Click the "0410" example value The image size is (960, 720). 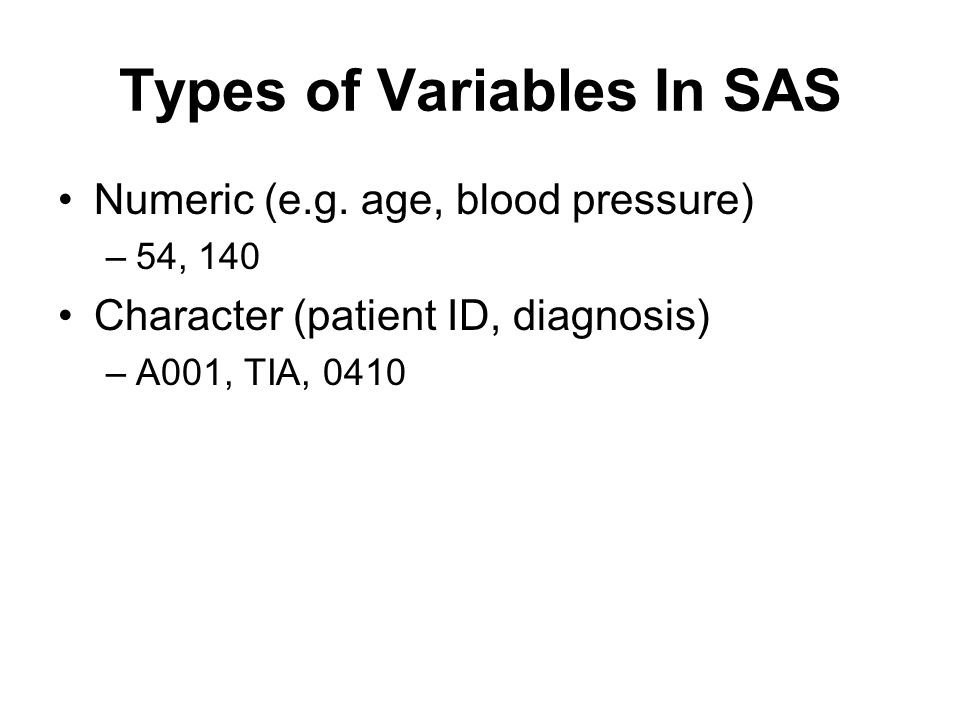pos(364,372)
